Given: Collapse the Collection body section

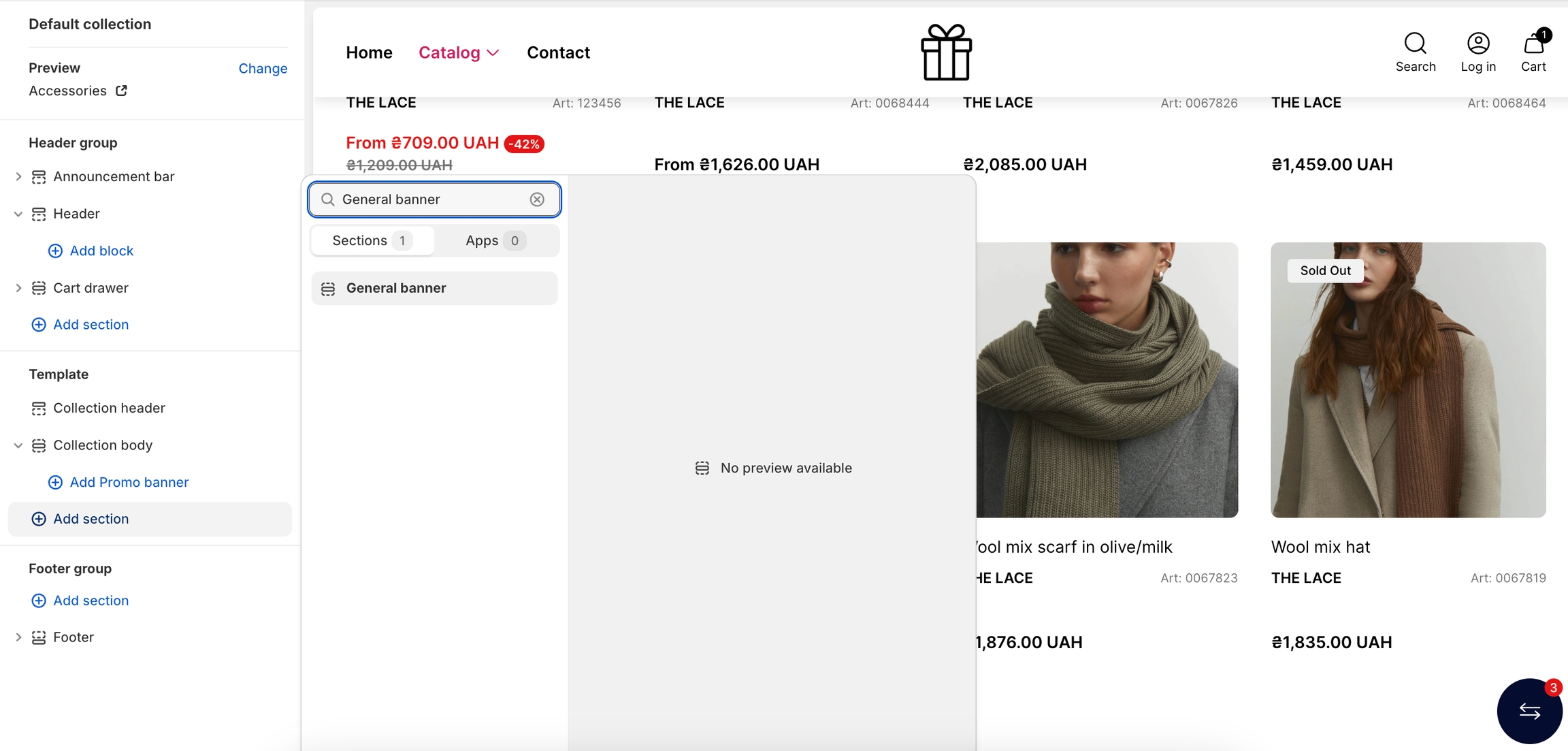Looking at the screenshot, I should click(18, 445).
